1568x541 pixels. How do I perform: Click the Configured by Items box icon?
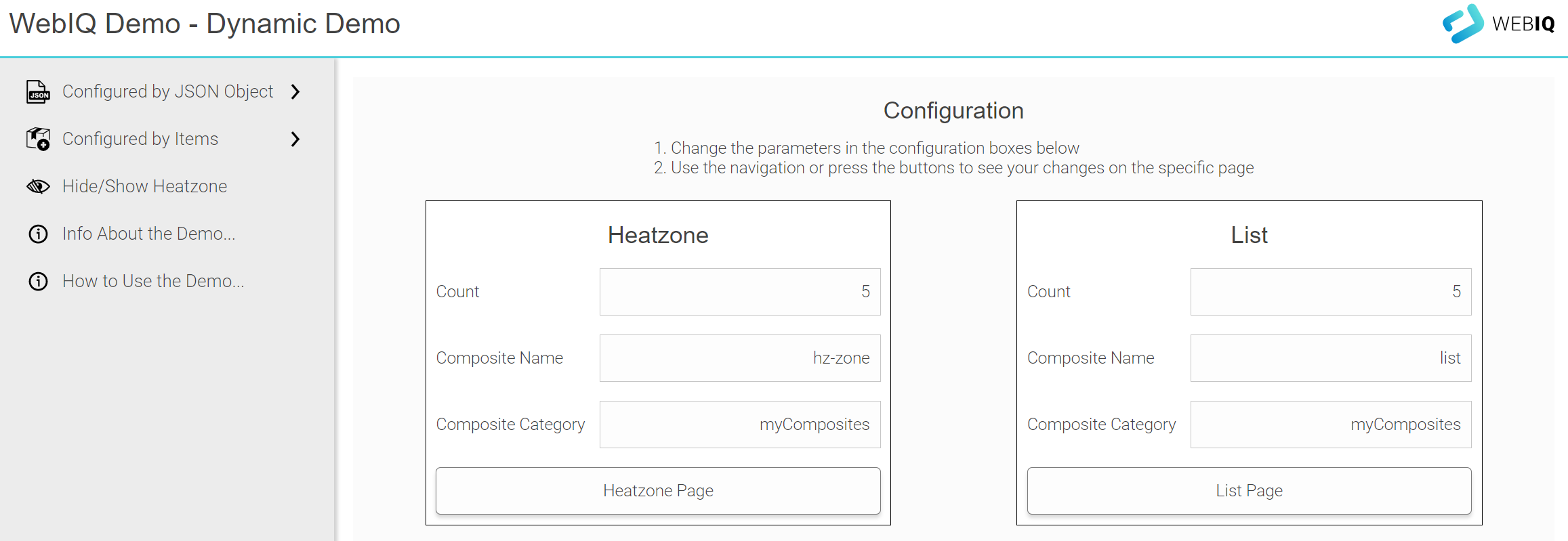(38, 139)
